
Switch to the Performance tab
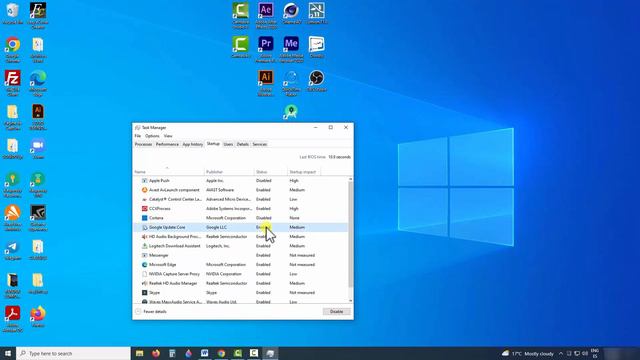pyautogui.click(x=167, y=144)
